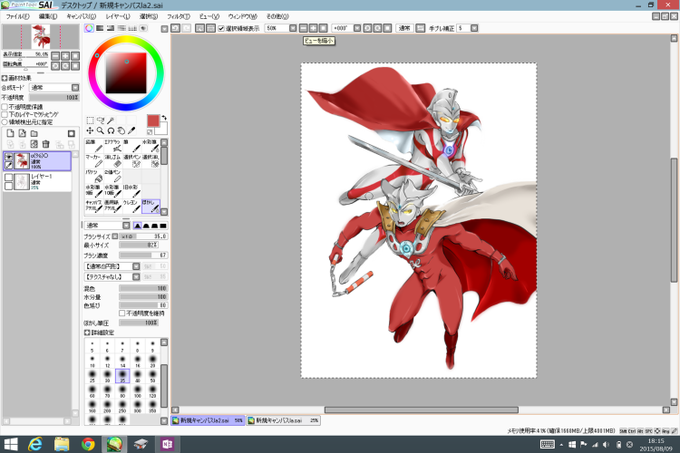Create a new linework layer

(x=22, y=134)
